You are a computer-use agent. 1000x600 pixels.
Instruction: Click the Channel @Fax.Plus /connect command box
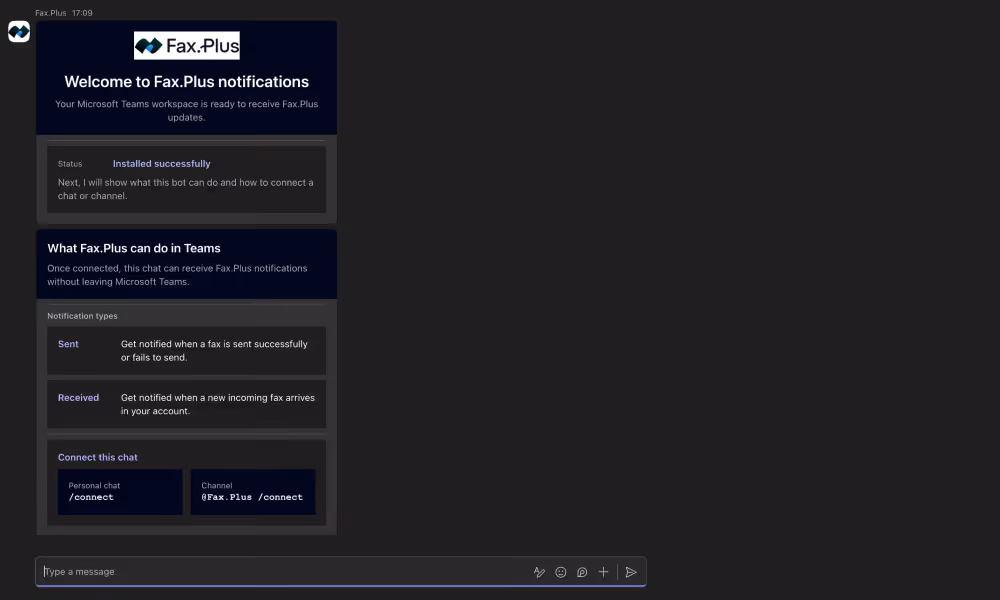[253, 492]
